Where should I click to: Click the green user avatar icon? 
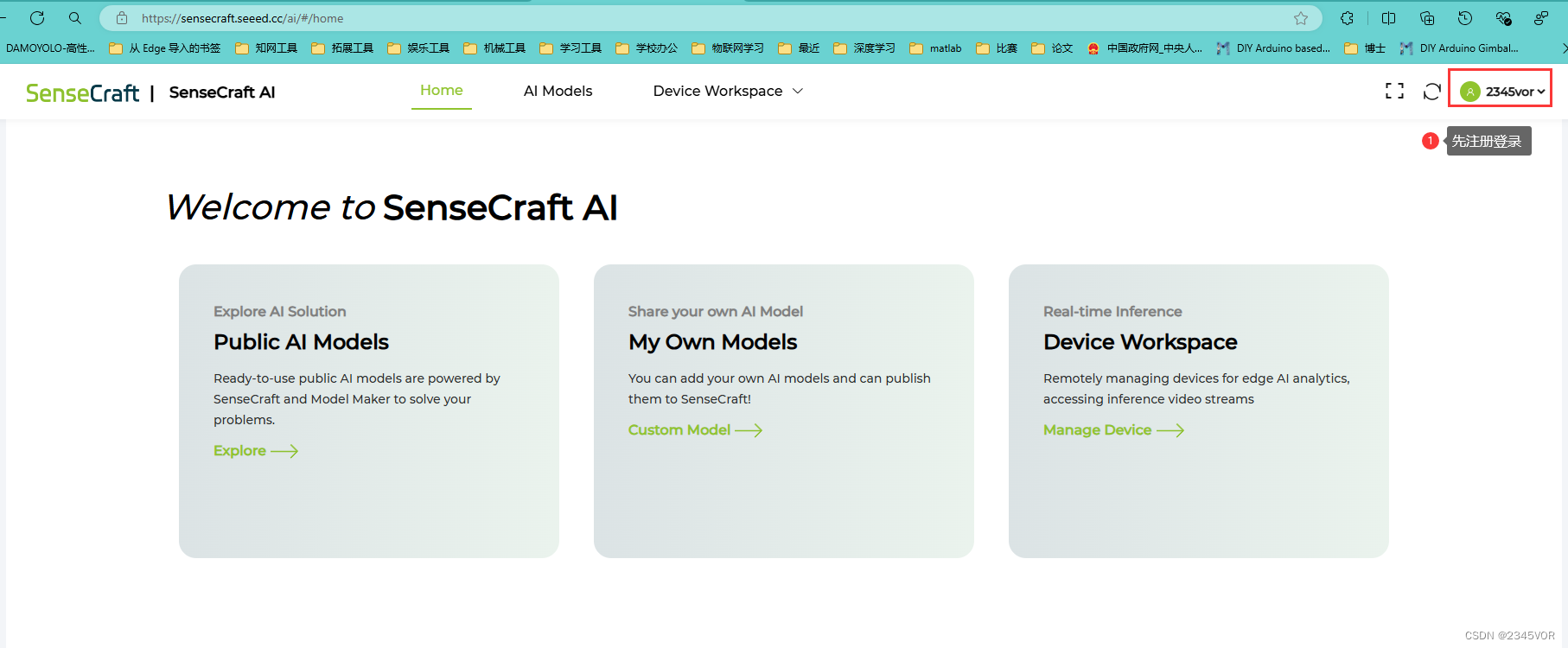1470,92
